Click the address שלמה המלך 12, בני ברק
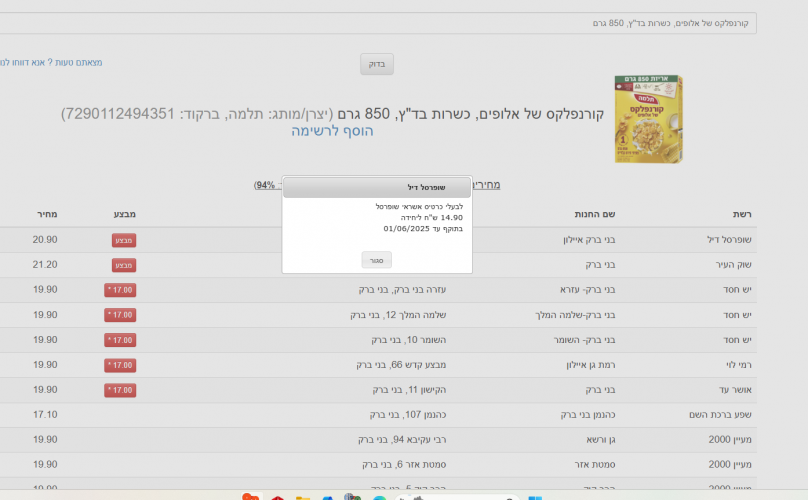 tap(398, 315)
